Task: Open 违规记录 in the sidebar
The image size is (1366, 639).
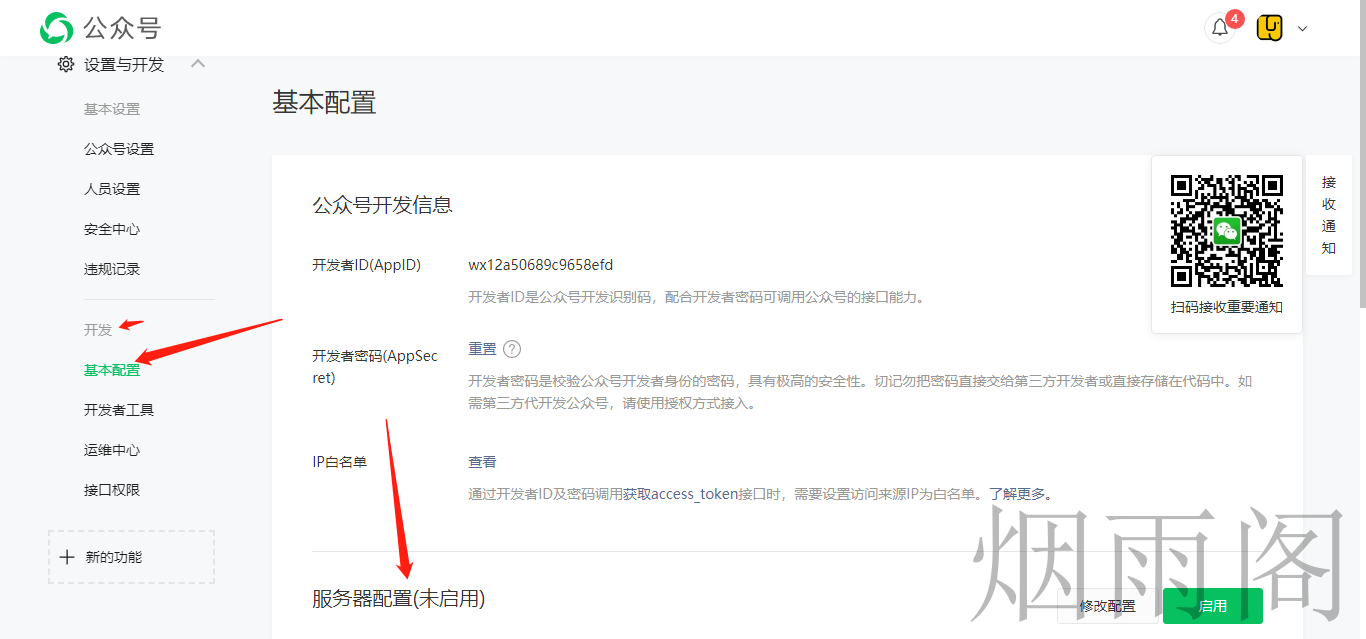Action: point(112,269)
